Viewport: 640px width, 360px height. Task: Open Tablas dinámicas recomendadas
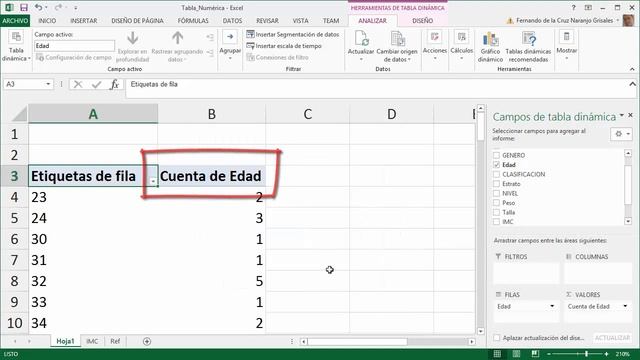pos(528,46)
